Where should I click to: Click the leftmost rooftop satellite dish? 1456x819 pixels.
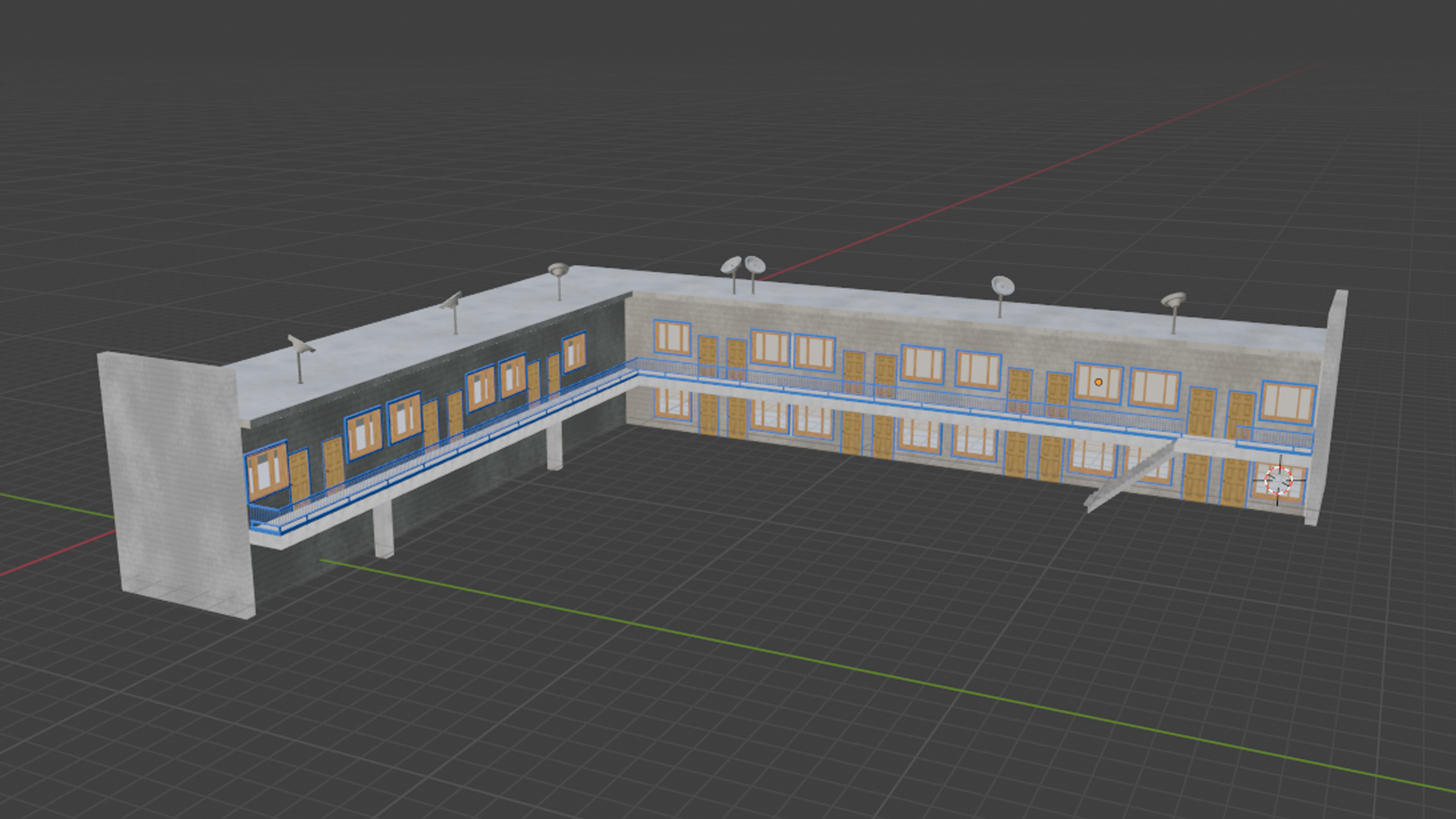tap(301, 357)
